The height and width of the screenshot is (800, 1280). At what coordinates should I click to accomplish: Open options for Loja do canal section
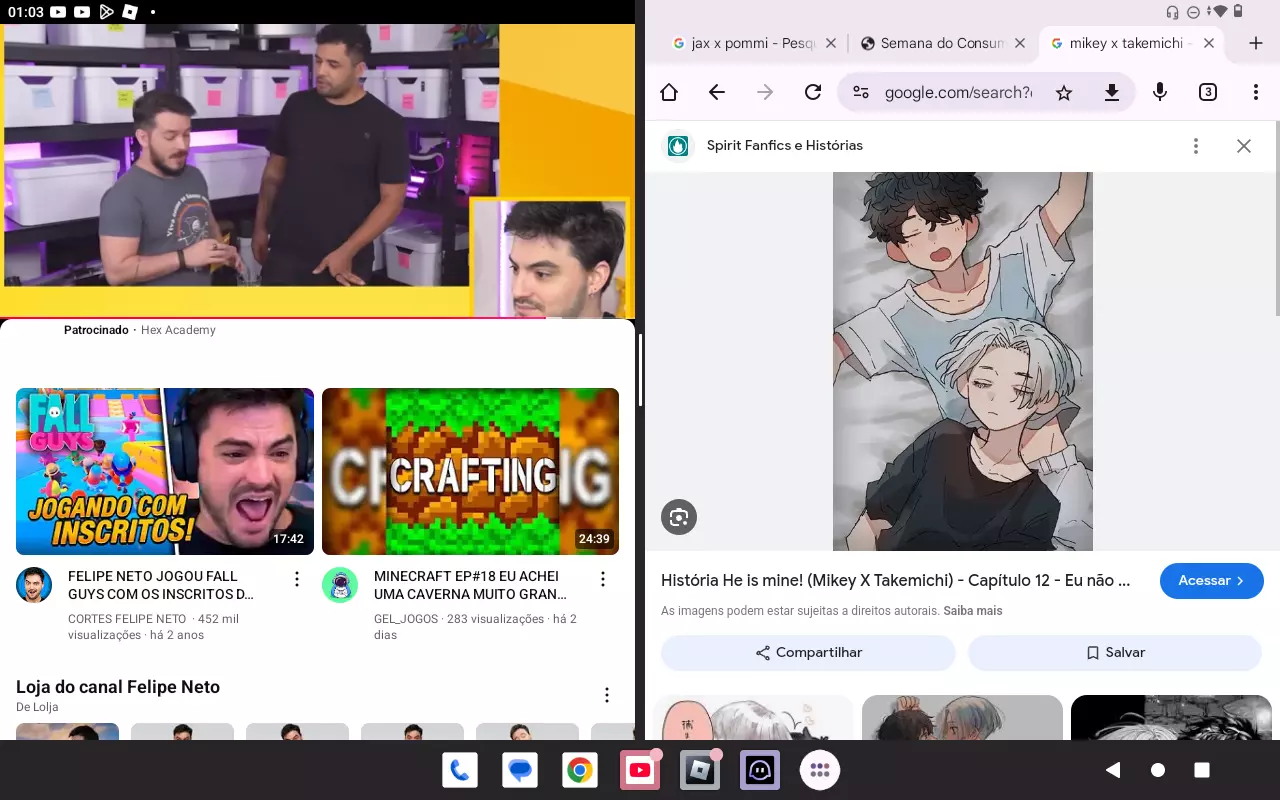click(x=607, y=695)
